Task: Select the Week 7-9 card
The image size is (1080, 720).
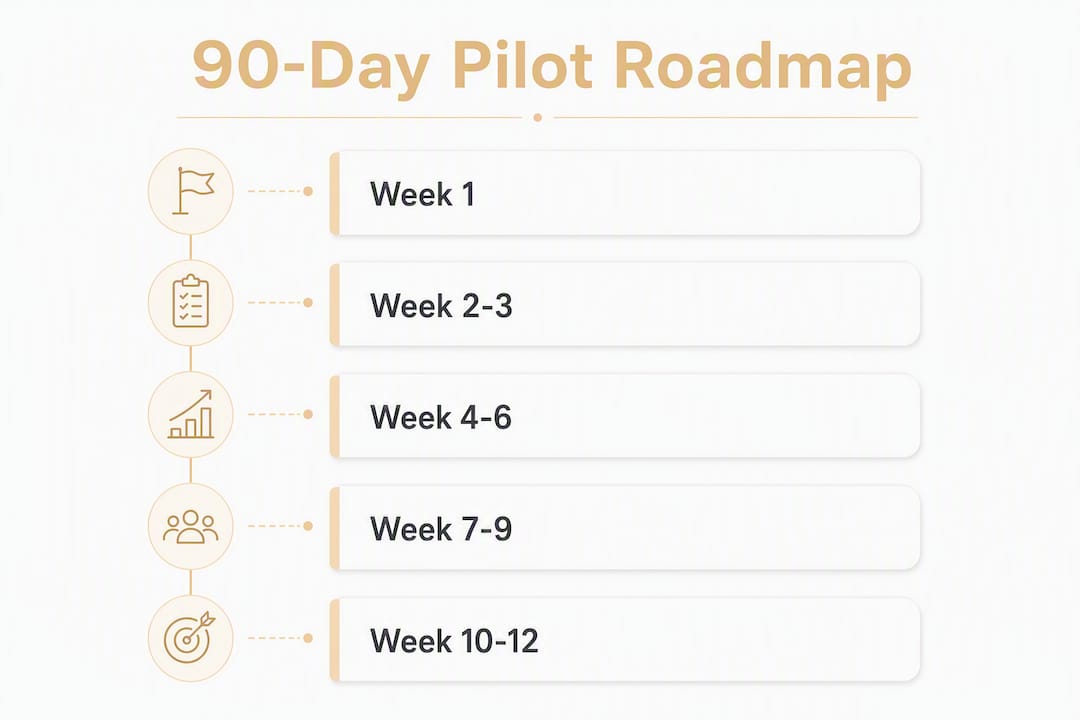Action: [625, 528]
